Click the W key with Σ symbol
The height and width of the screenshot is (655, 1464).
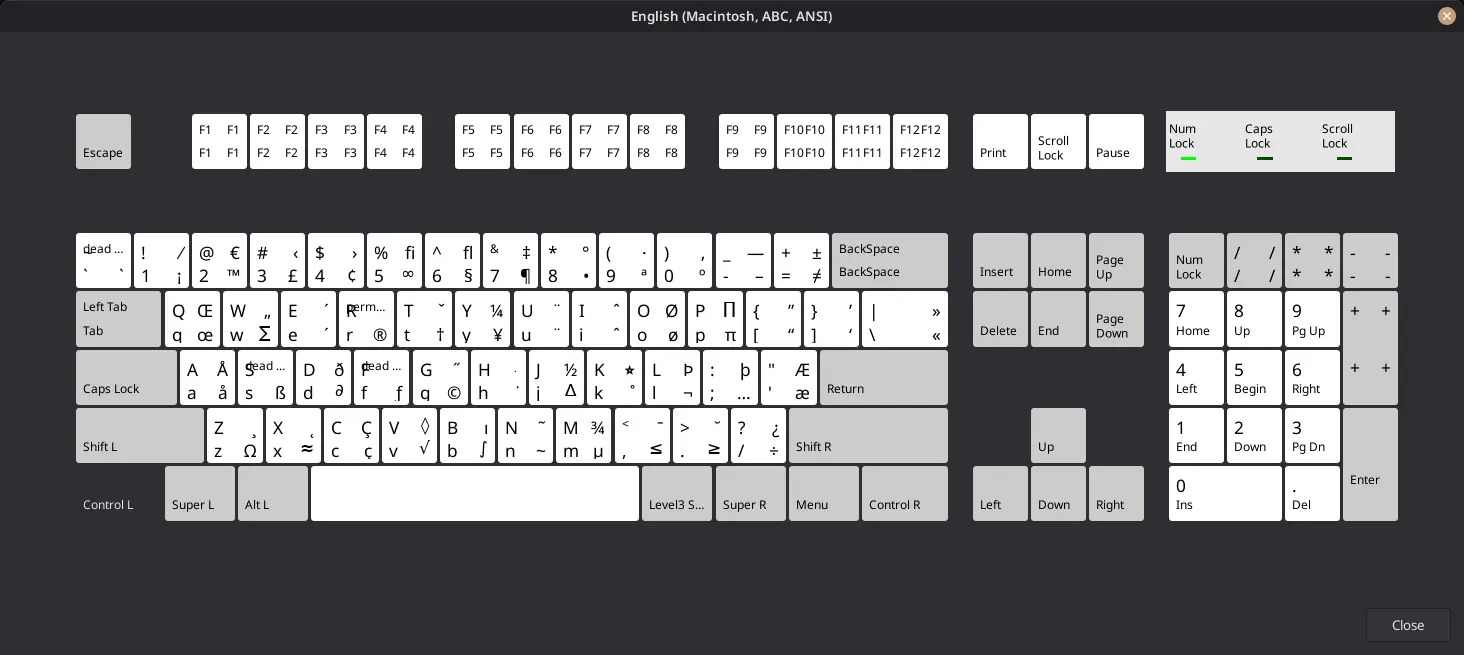[x=250, y=319]
